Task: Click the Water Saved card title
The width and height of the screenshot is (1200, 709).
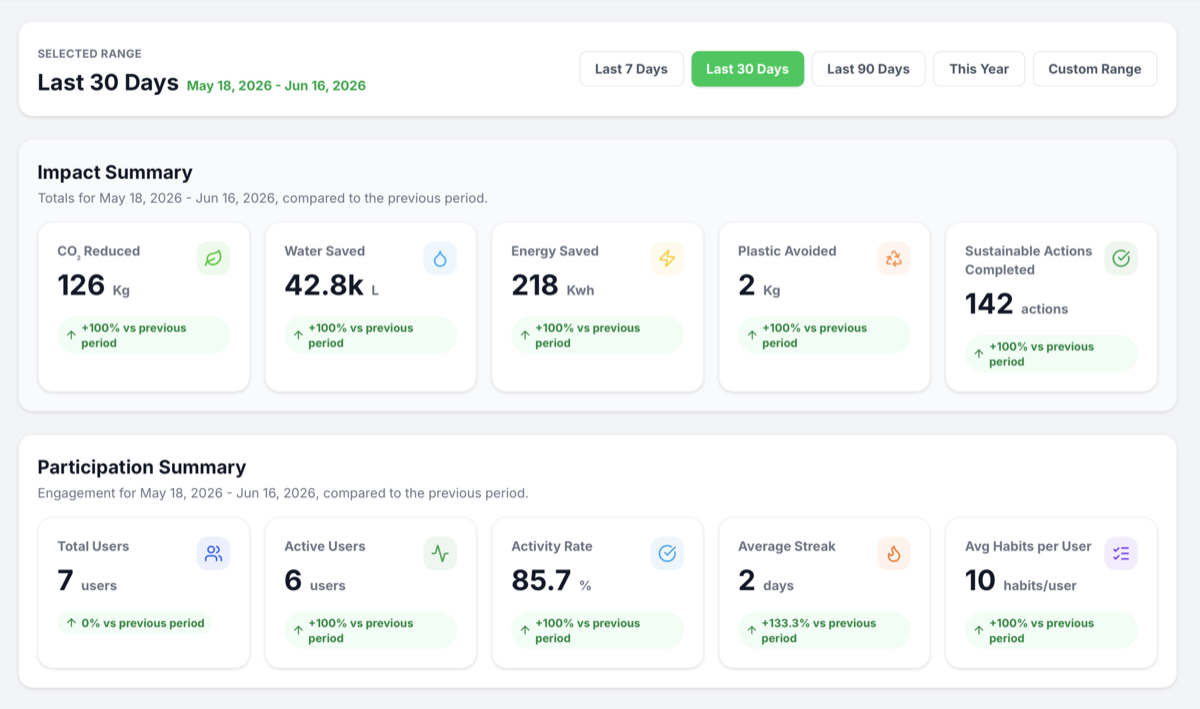Action: click(325, 251)
